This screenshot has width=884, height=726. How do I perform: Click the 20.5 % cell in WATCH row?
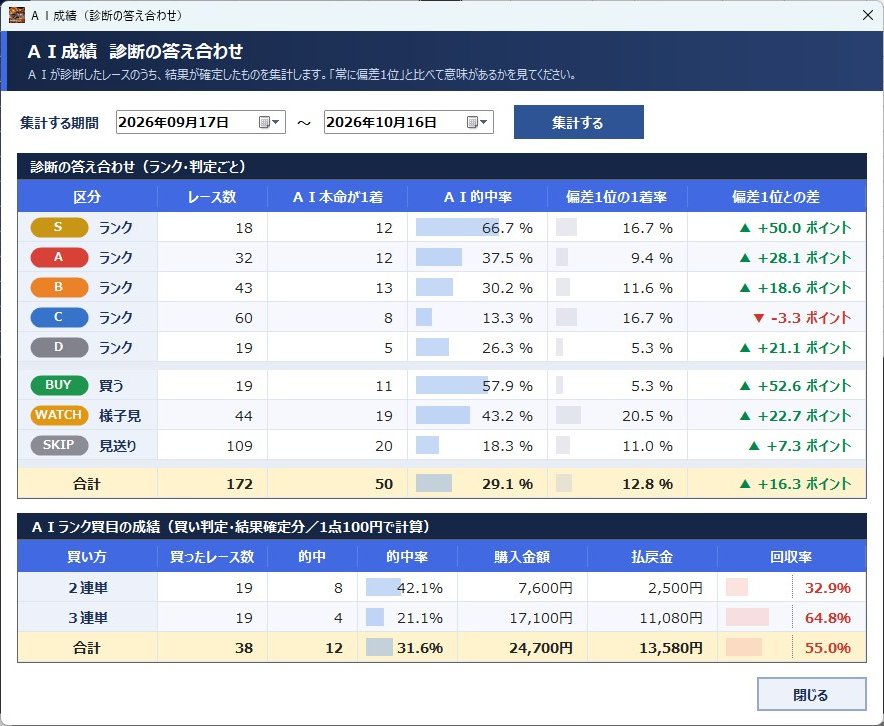pyautogui.click(x=617, y=415)
